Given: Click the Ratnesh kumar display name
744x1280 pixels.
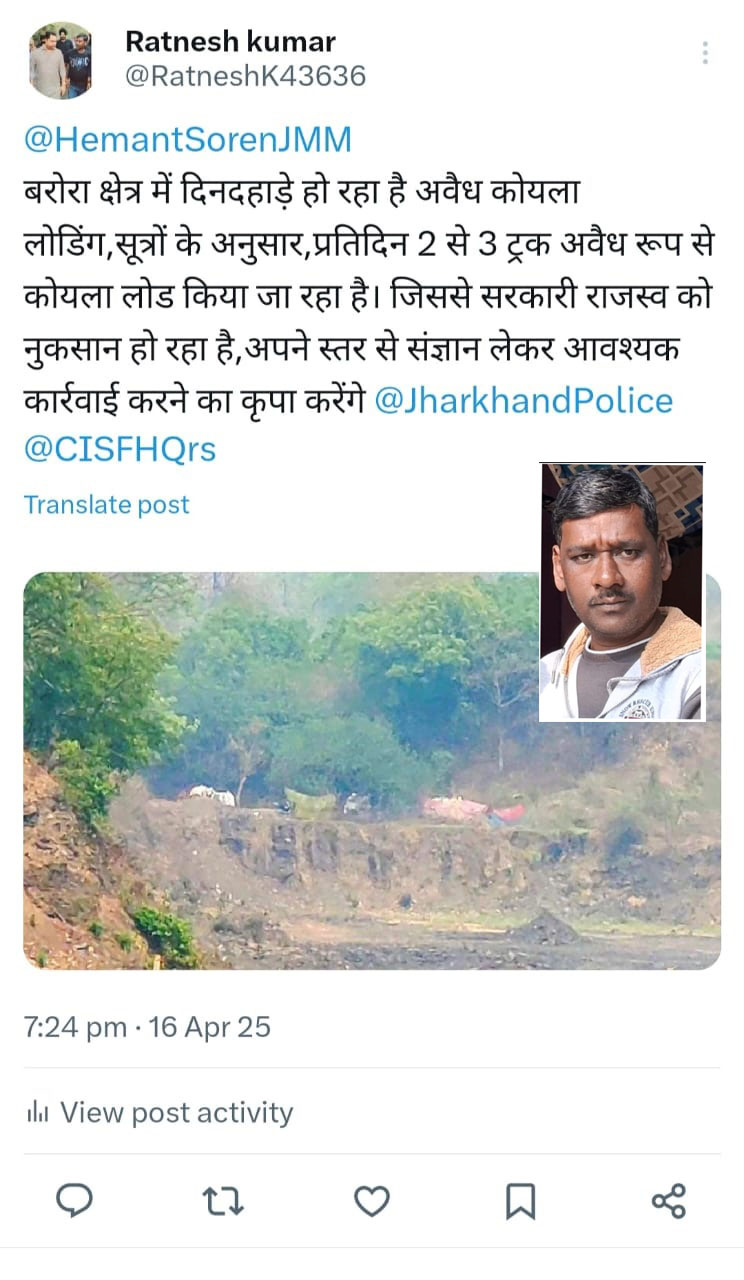Looking at the screenshot, I should (x=230, y=41).
